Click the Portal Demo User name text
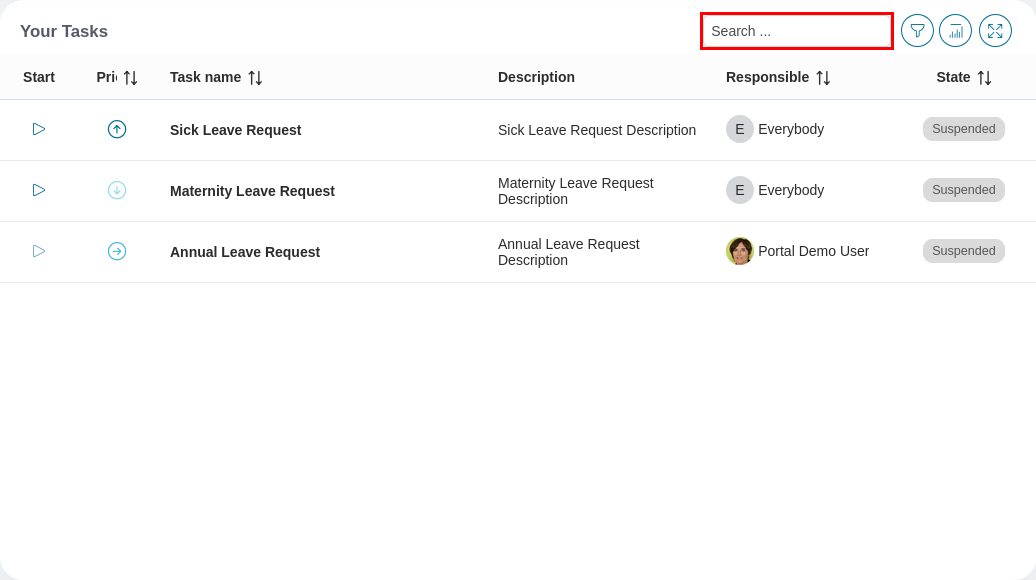1036x580 pixels. (x=813, y=251)
